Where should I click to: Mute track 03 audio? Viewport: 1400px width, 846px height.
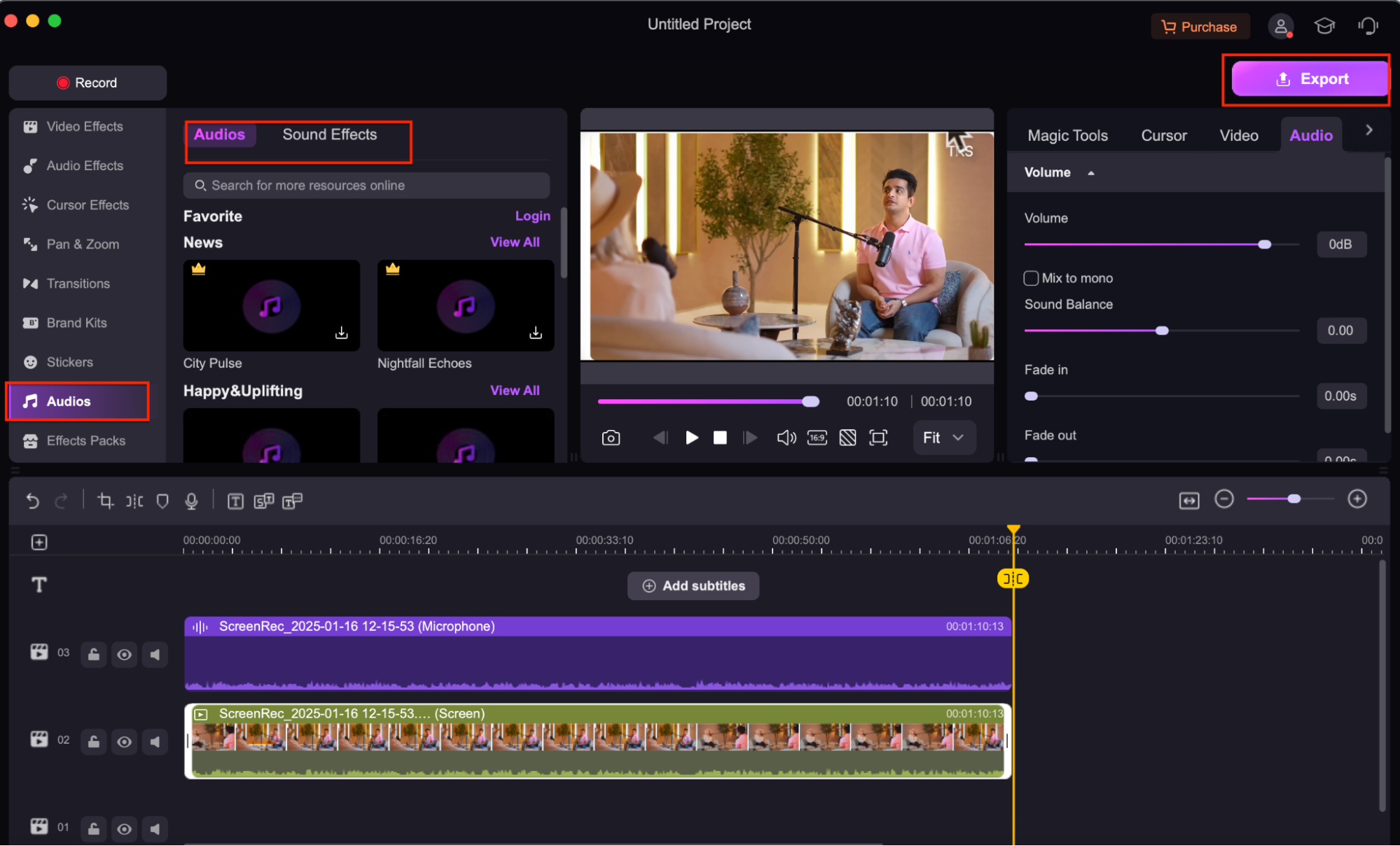tap(155, 655)
